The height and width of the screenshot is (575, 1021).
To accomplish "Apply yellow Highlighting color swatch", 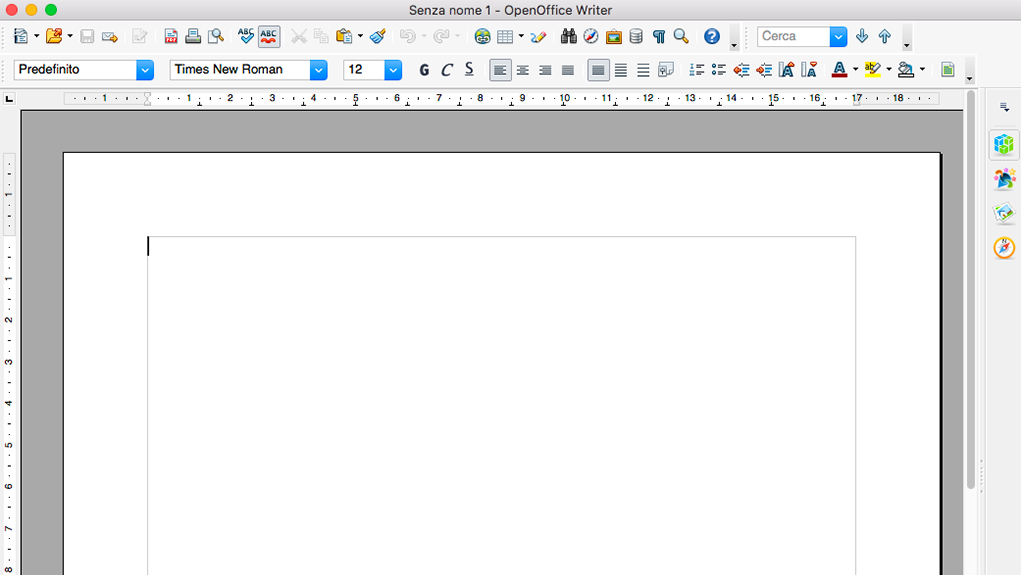I will [x=872, y=70].
